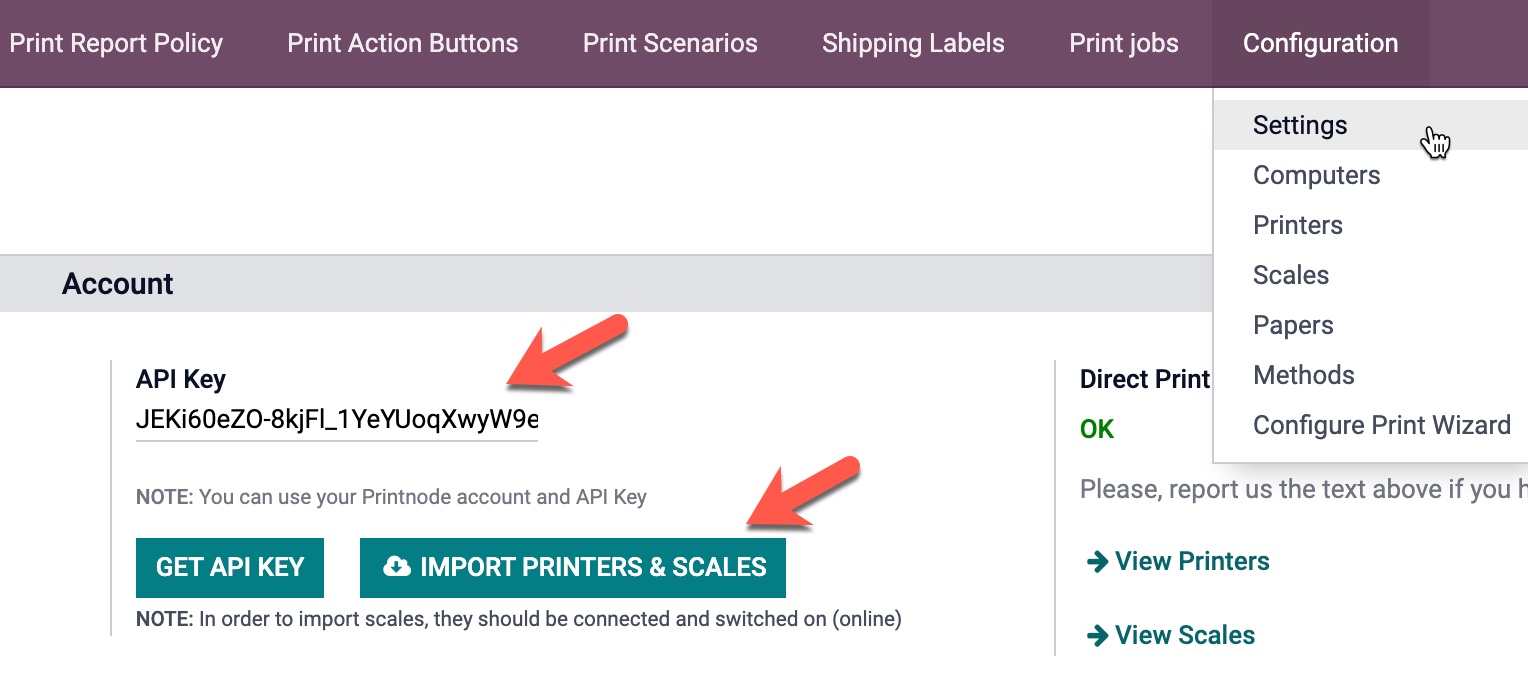The width and height of the screenshot is (1528, 688).
Task: Open Papers from the Configuration dropdown
Action: pyautogui.click(x=1293, y=325)
